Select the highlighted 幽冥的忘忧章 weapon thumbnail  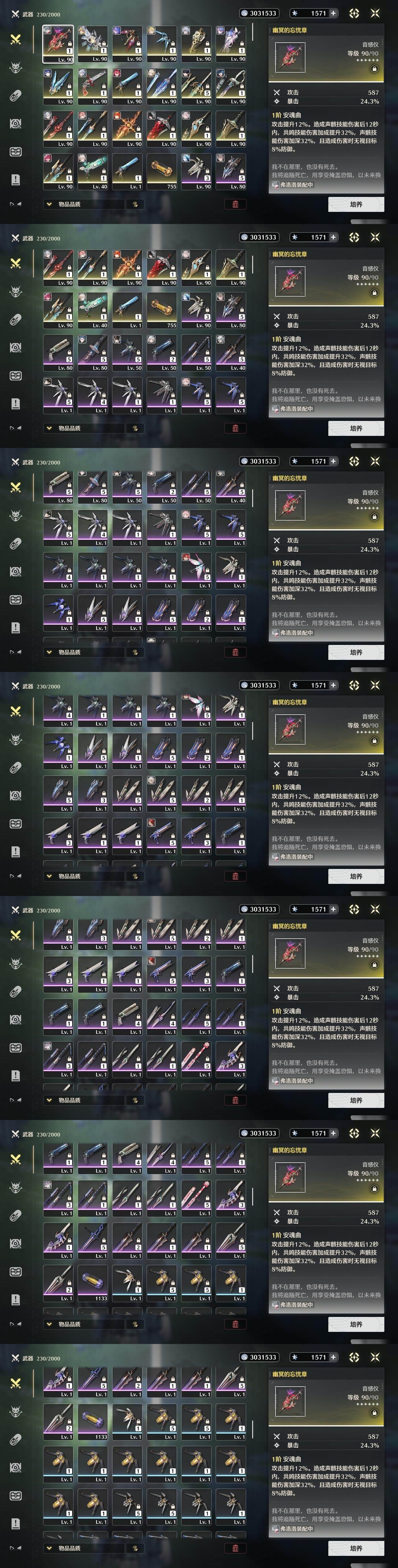coord(58,44)
